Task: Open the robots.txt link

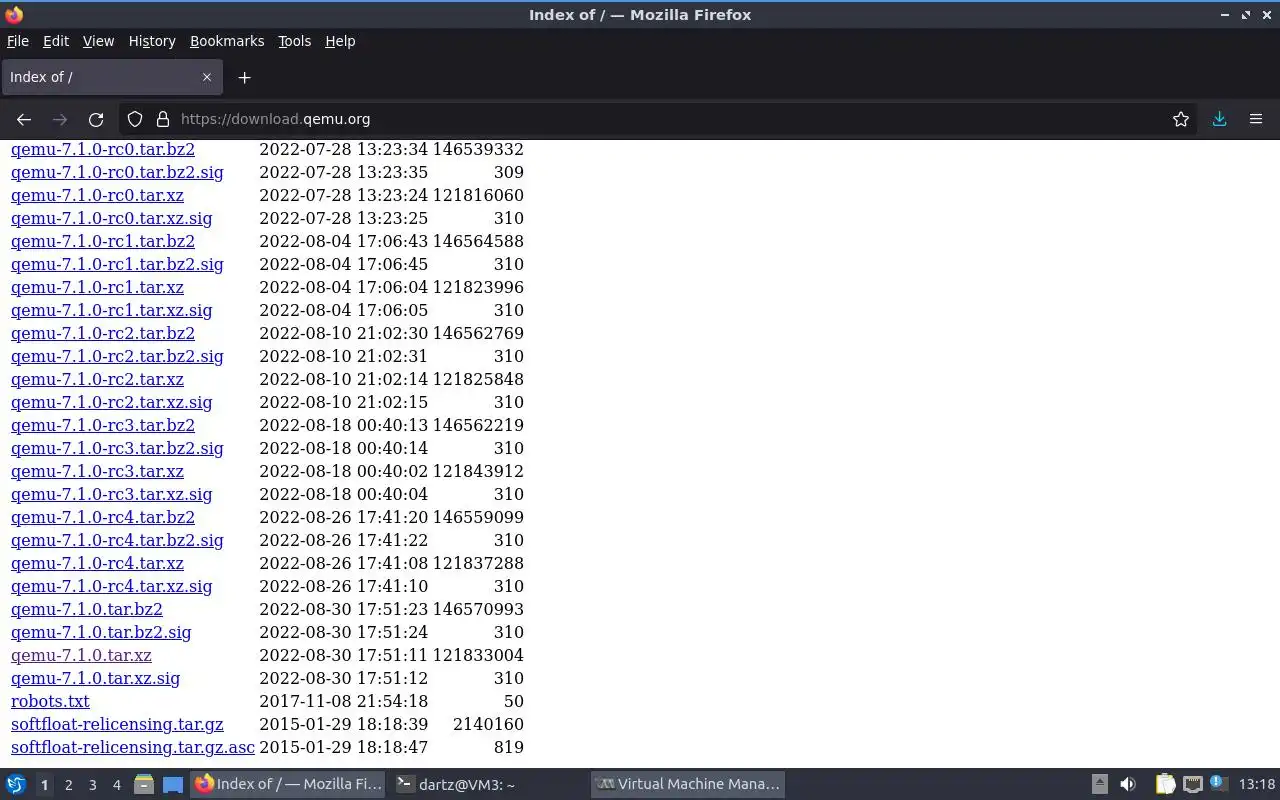Action: (x=50, y=701)
